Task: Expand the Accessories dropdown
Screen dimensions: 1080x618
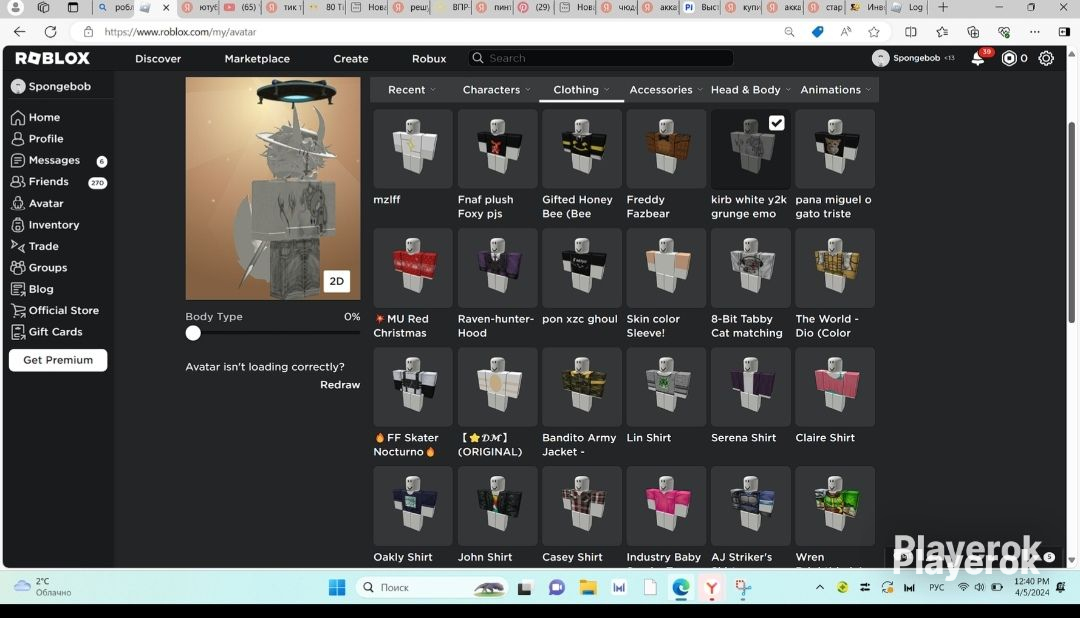Action: (665, 90)
